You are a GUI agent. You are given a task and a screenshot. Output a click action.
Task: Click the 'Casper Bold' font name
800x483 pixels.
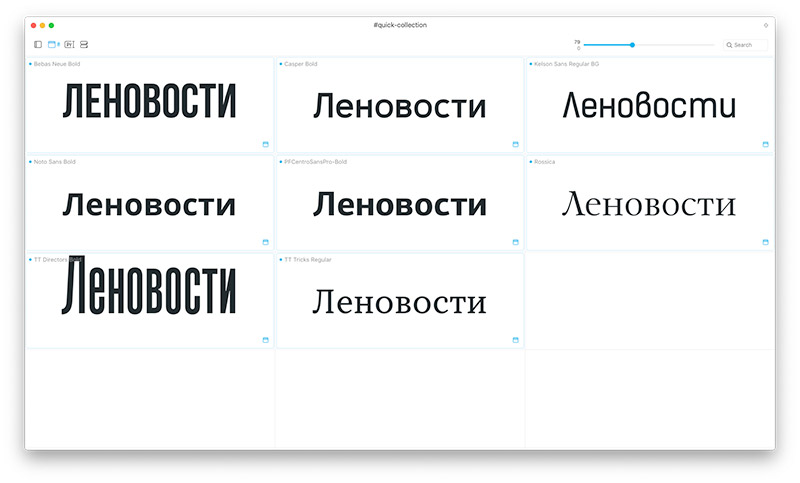click(x=301, y=64)
